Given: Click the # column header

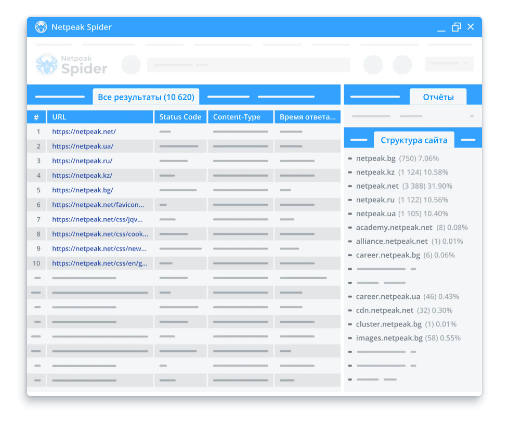Looking at the screenshot, I should tap(36, 117).
